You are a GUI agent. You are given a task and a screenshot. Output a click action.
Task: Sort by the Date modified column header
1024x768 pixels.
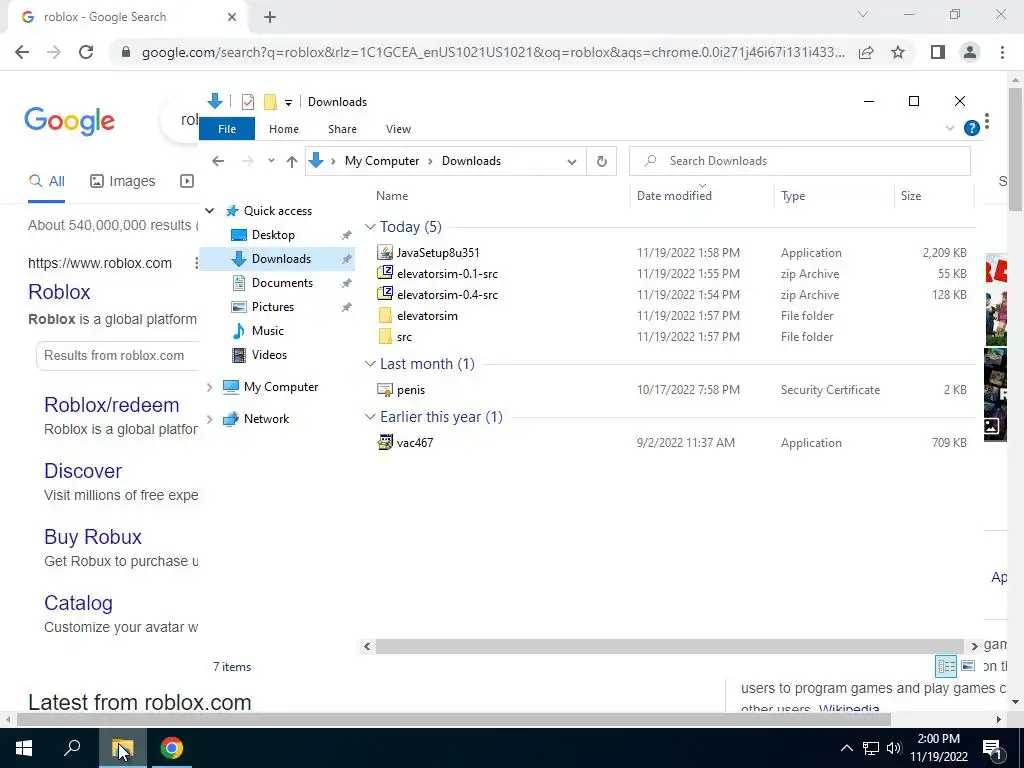click(674, 196)
